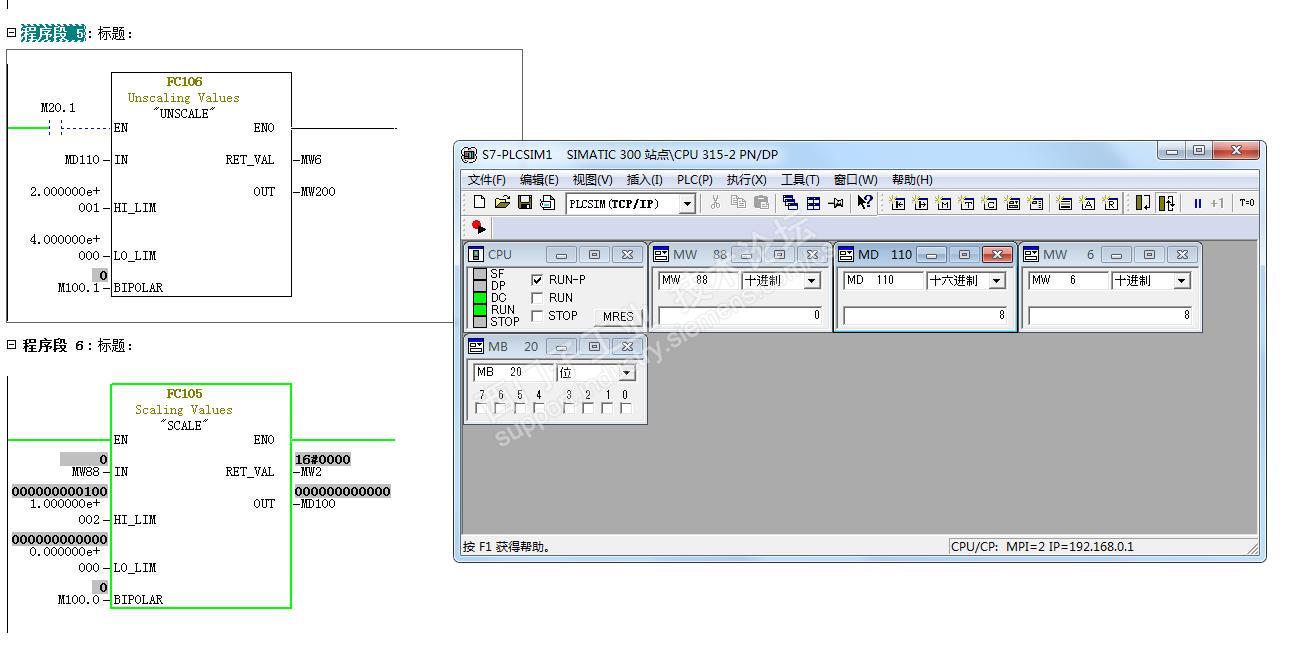Click the Always On Top pin icon
Viewport: 1310px width, 655px height.
coord(836,203)
